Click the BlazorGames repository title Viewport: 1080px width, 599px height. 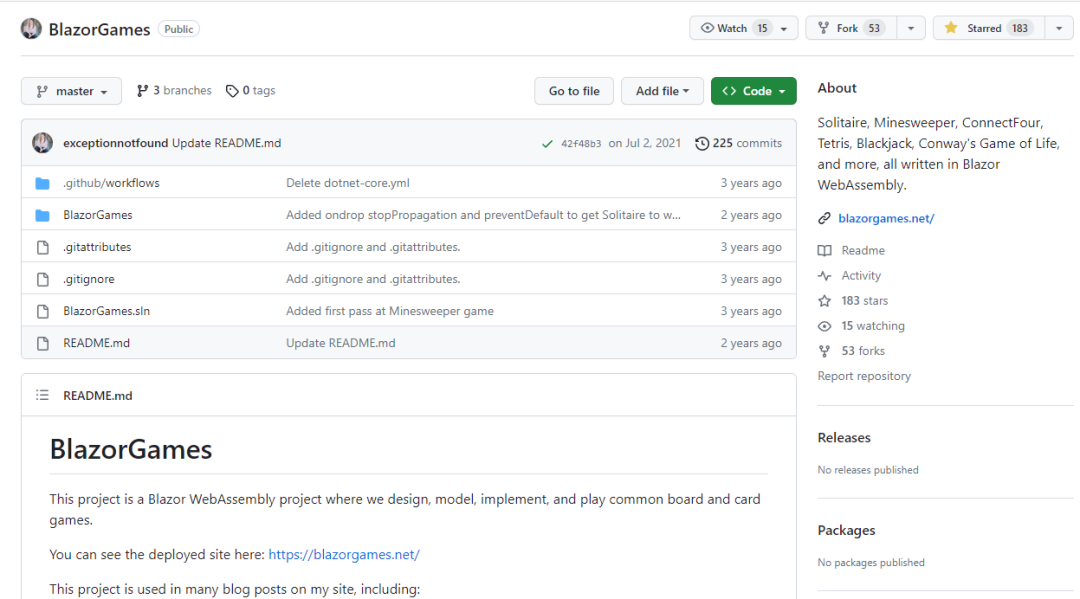99,30
